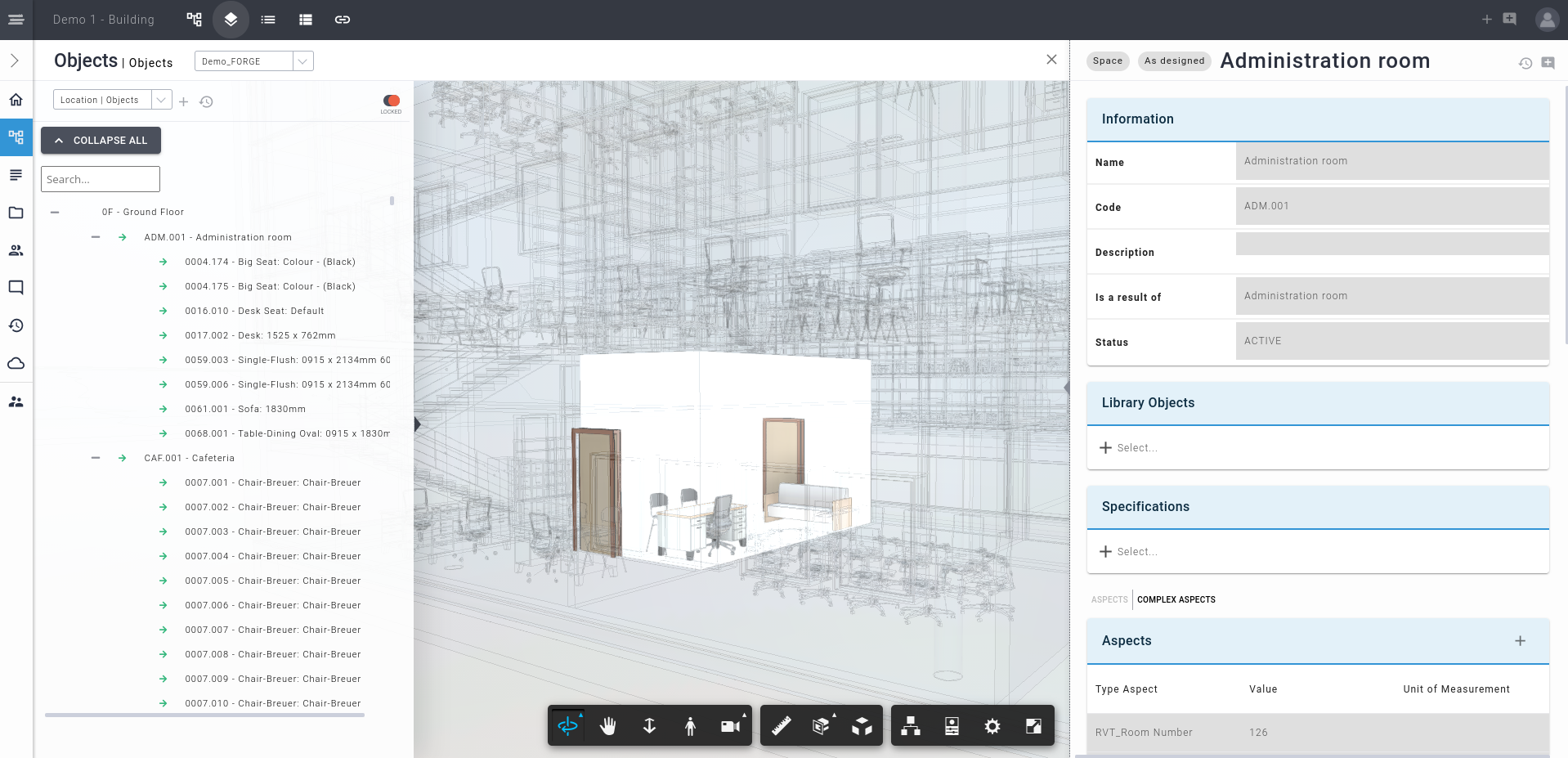
Task: Open the hierarchy tree view in top bar
Action: point(194,19)
